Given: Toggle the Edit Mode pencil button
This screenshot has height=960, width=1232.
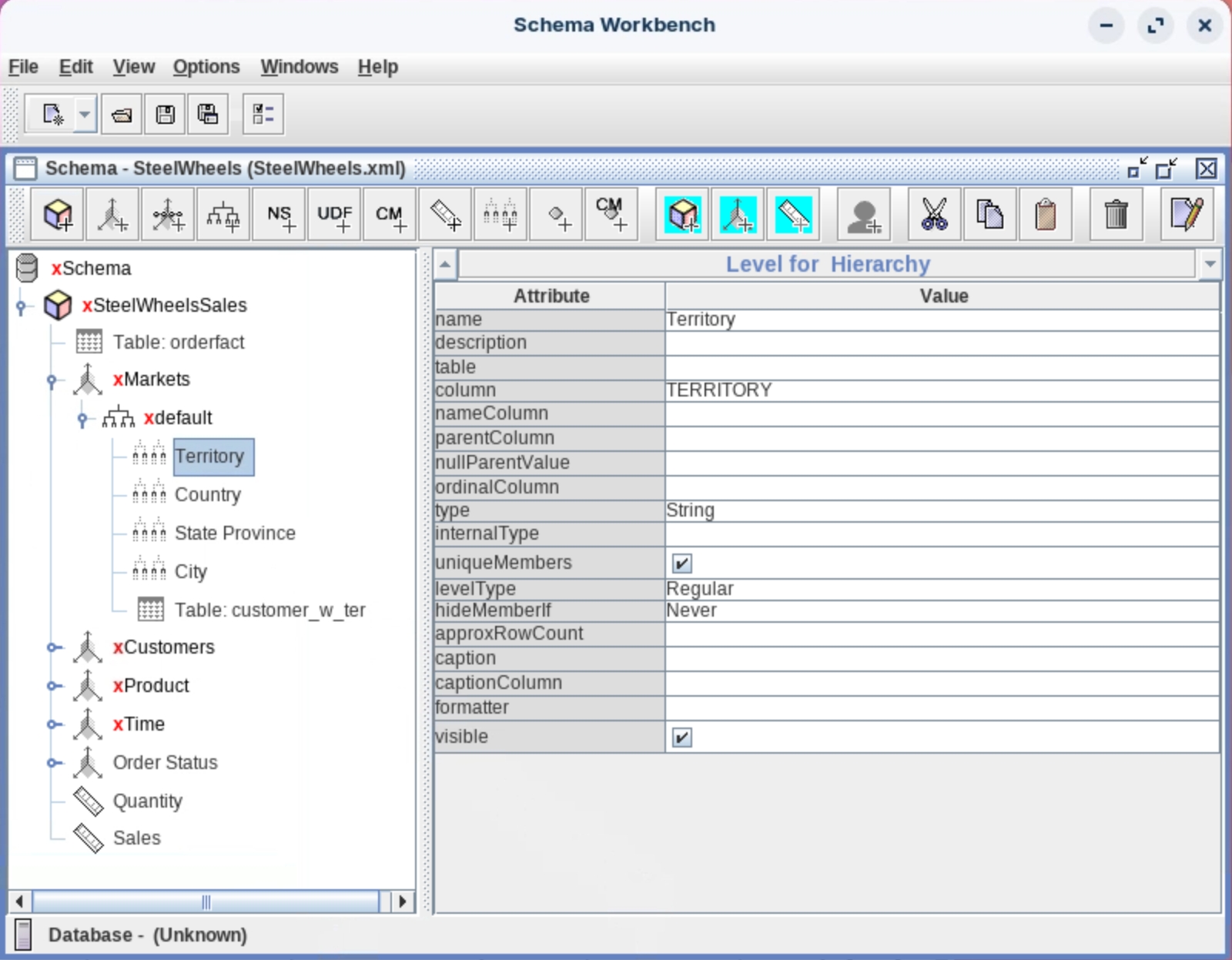Looking at the screenshot, I should point(1186,215).
